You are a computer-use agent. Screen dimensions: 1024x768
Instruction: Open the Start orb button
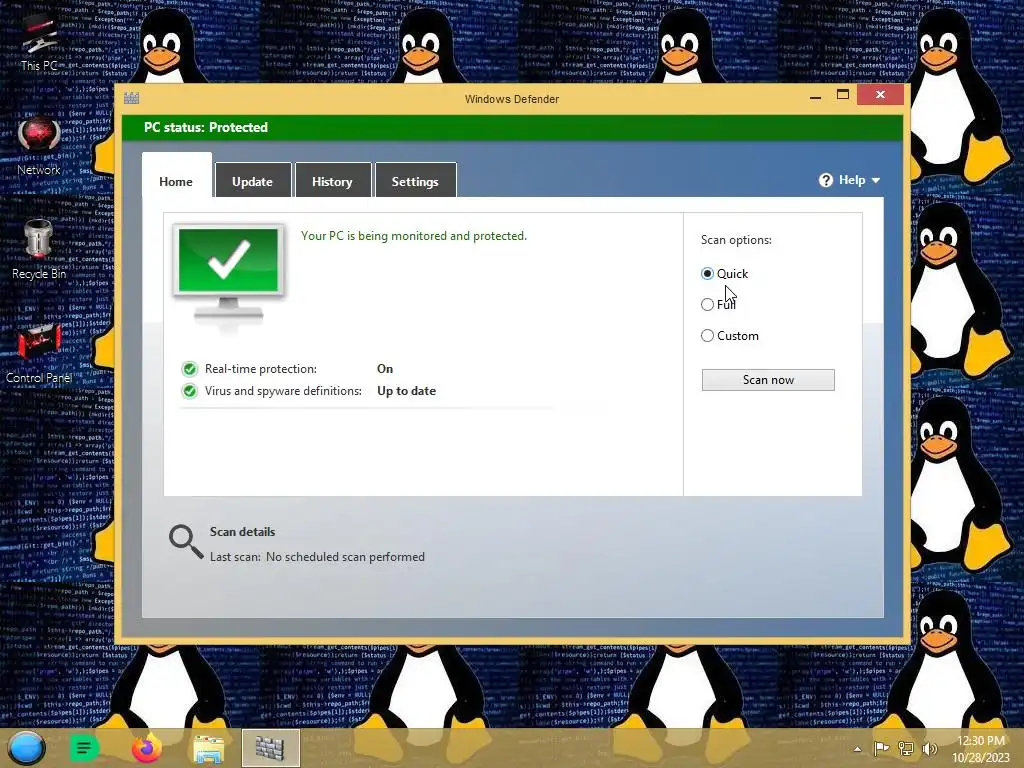point(27,748)
